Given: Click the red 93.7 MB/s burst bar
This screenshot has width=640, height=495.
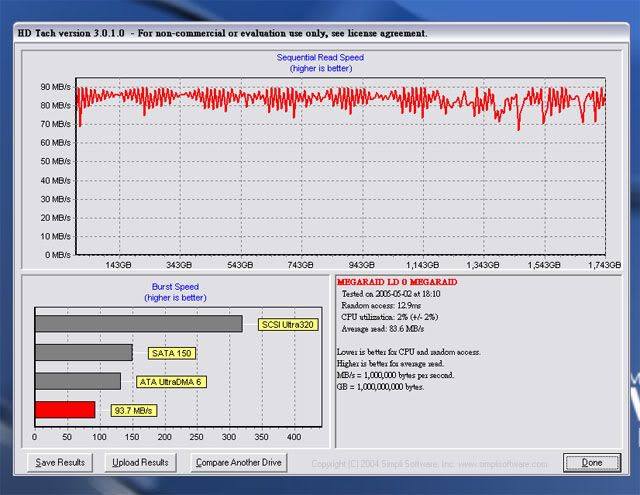Looking at the screenshot, I should [x=65, y=409].
